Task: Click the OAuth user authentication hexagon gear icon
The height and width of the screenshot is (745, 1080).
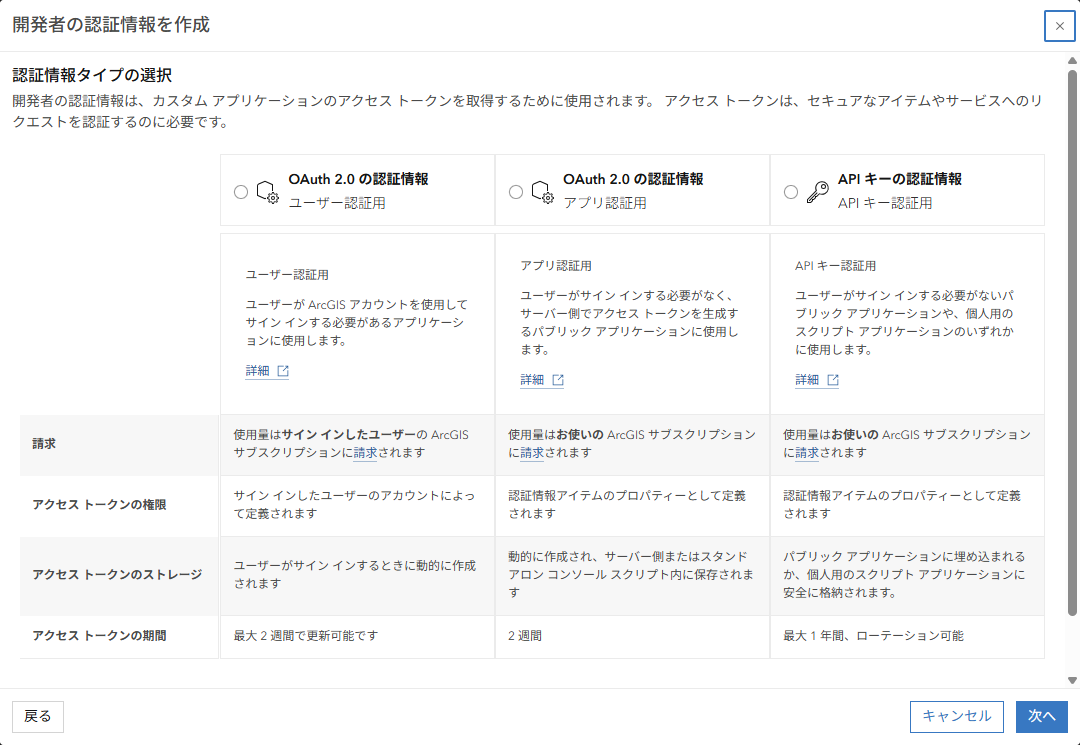Action: pos(267,192)
